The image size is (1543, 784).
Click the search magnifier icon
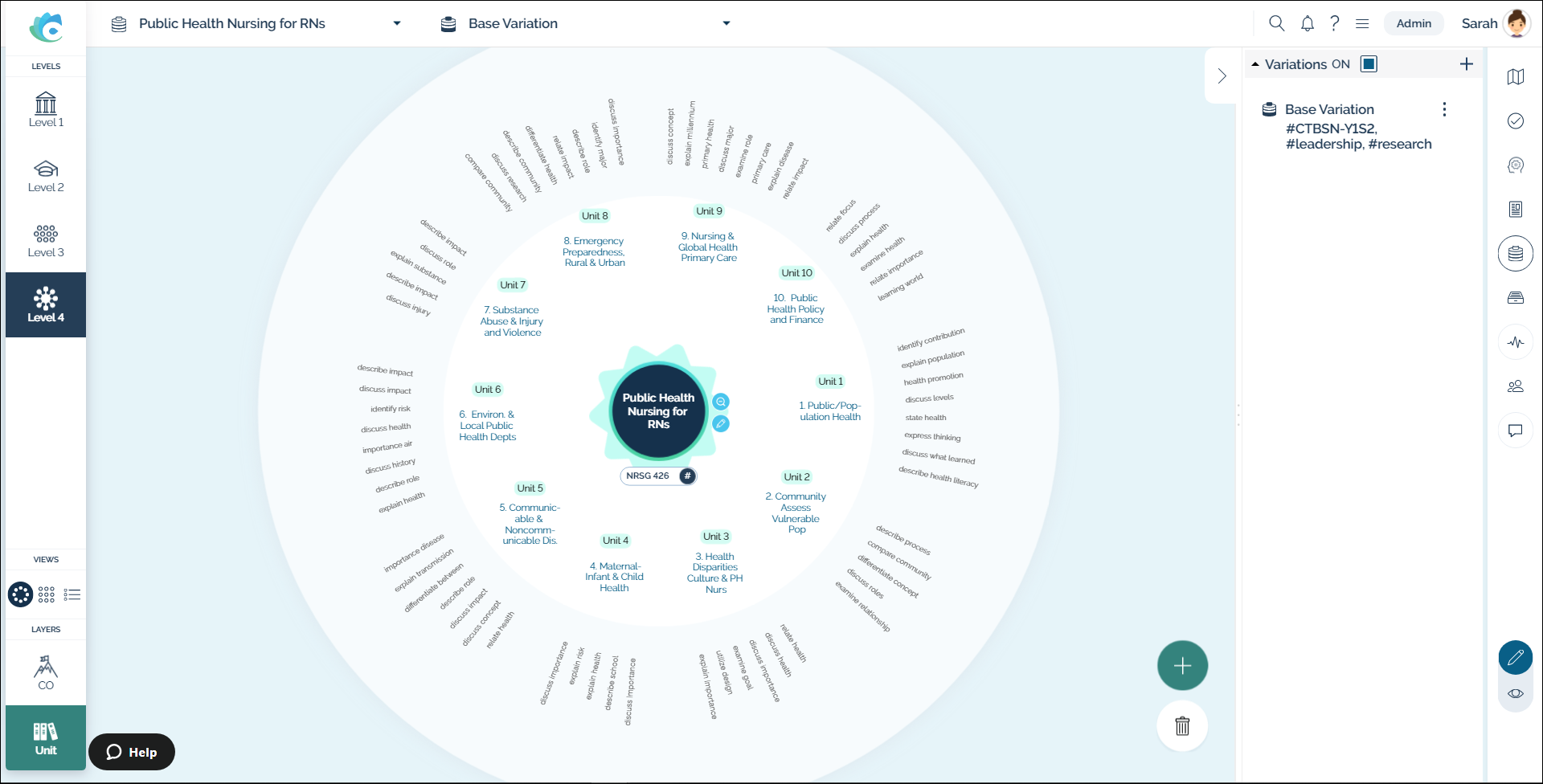1276,23
